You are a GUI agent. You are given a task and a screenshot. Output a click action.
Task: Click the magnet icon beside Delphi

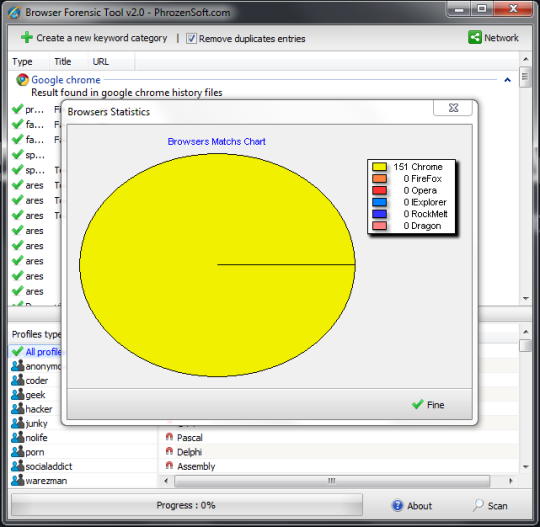[x=169, y=451]
